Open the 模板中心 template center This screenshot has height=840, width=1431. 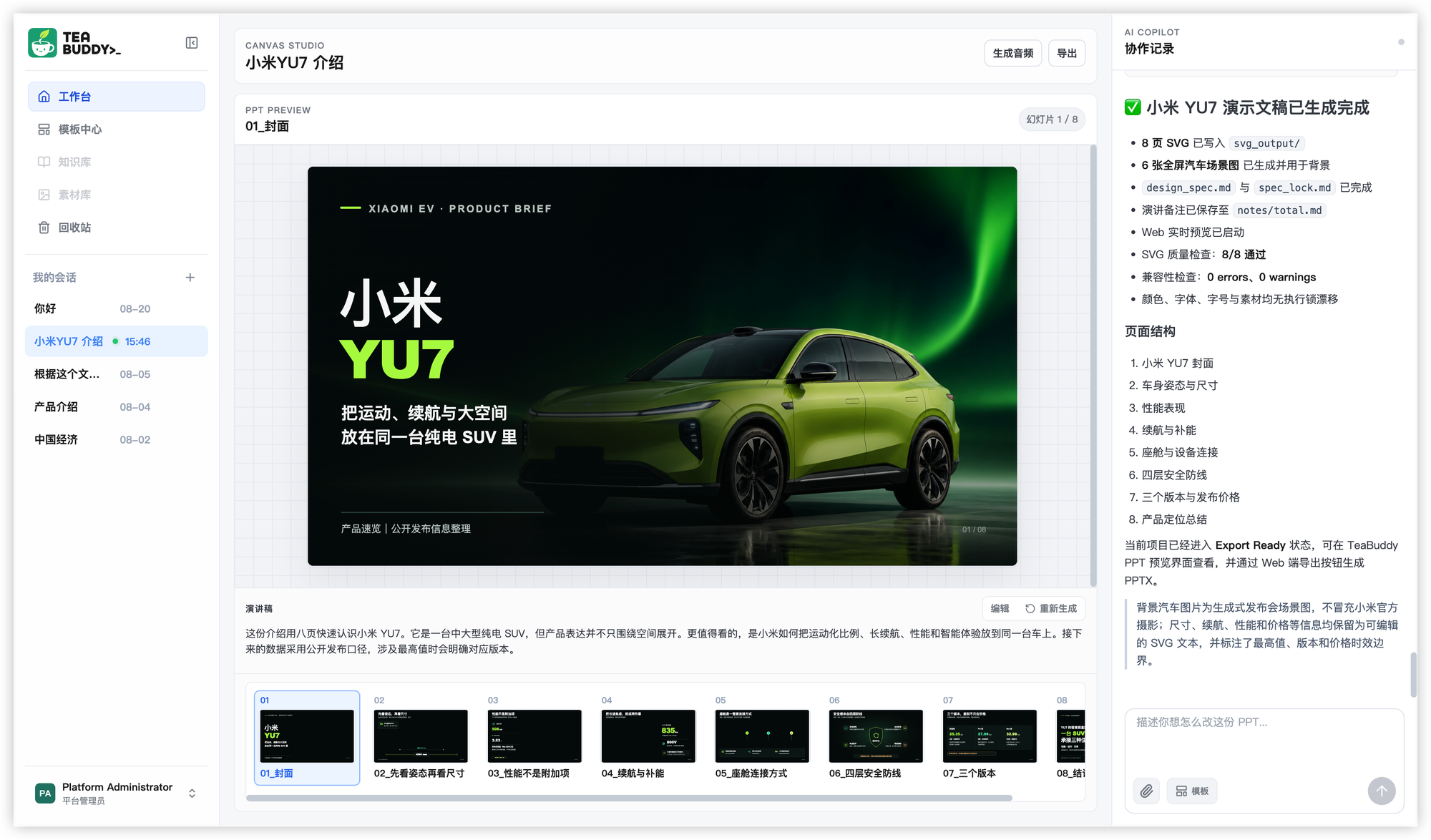pos(117,130)
